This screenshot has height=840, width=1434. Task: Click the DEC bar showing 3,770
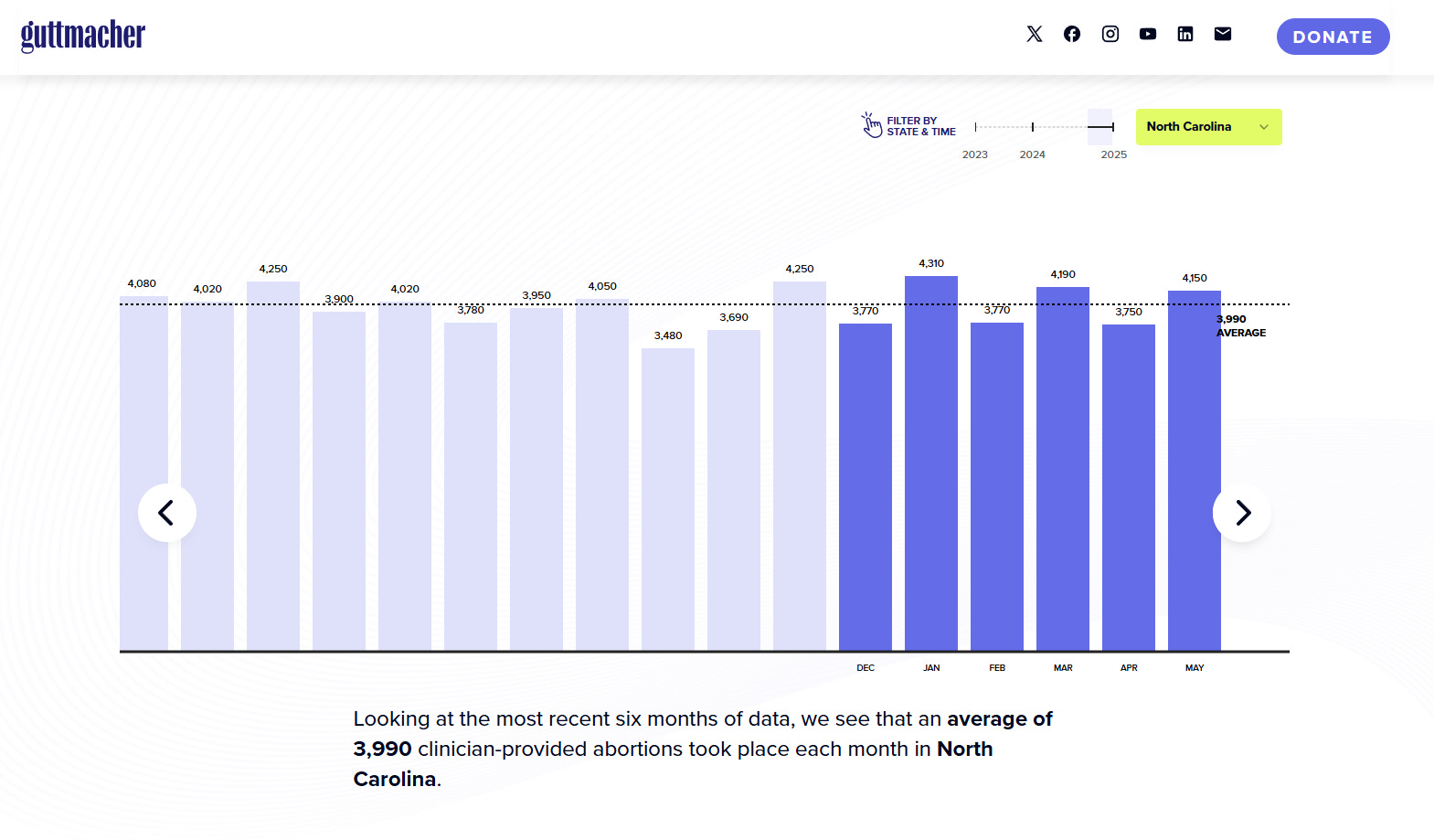point(866,487)
